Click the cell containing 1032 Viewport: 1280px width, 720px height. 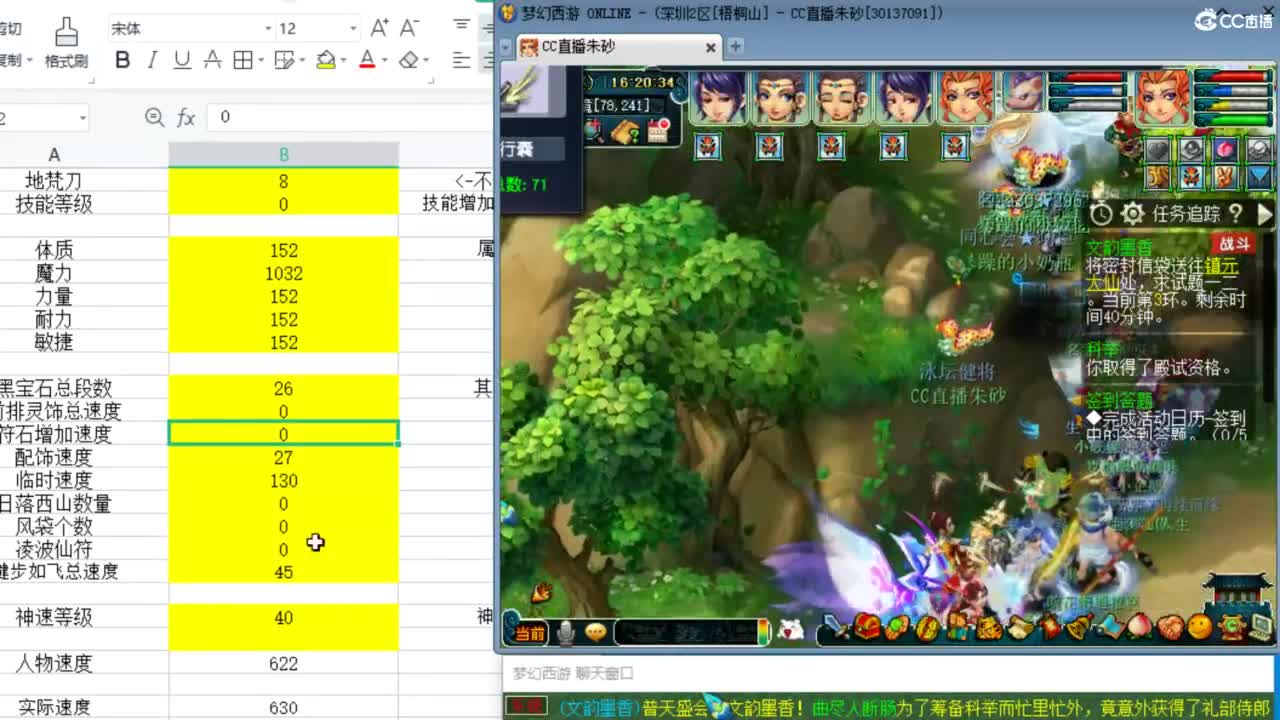pos(284,273)
